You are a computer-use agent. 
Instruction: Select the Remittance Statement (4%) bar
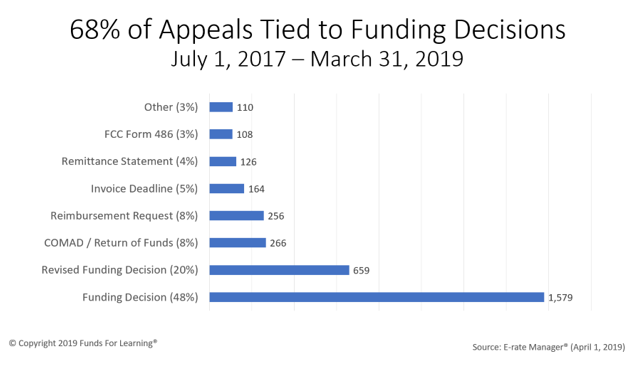coord(223,161)
